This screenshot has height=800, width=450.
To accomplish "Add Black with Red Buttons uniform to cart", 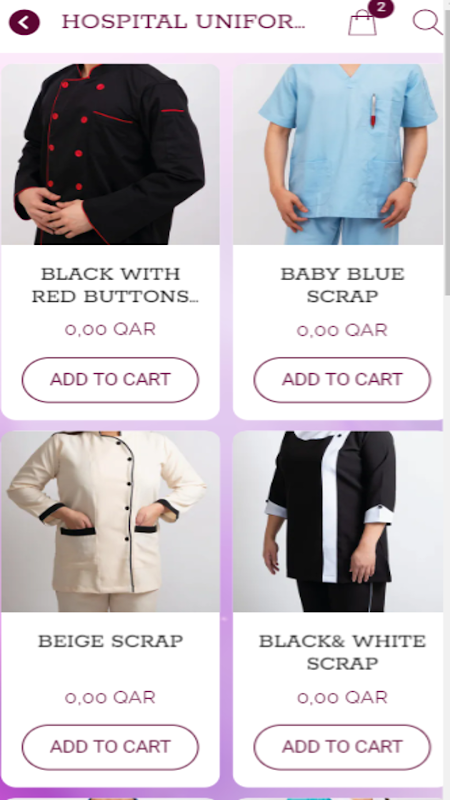I will coord(110,380).
